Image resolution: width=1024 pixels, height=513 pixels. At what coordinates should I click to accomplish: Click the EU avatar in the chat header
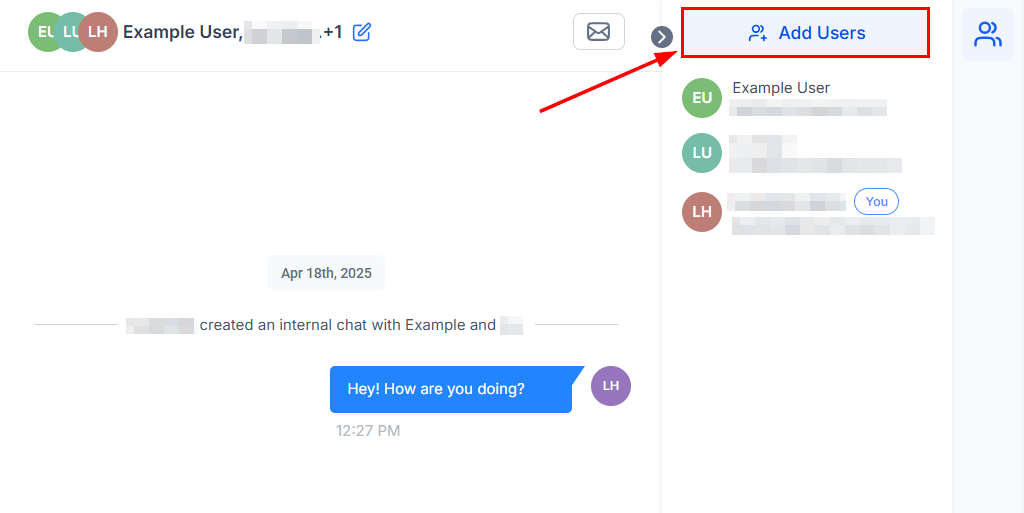(44, 32)
